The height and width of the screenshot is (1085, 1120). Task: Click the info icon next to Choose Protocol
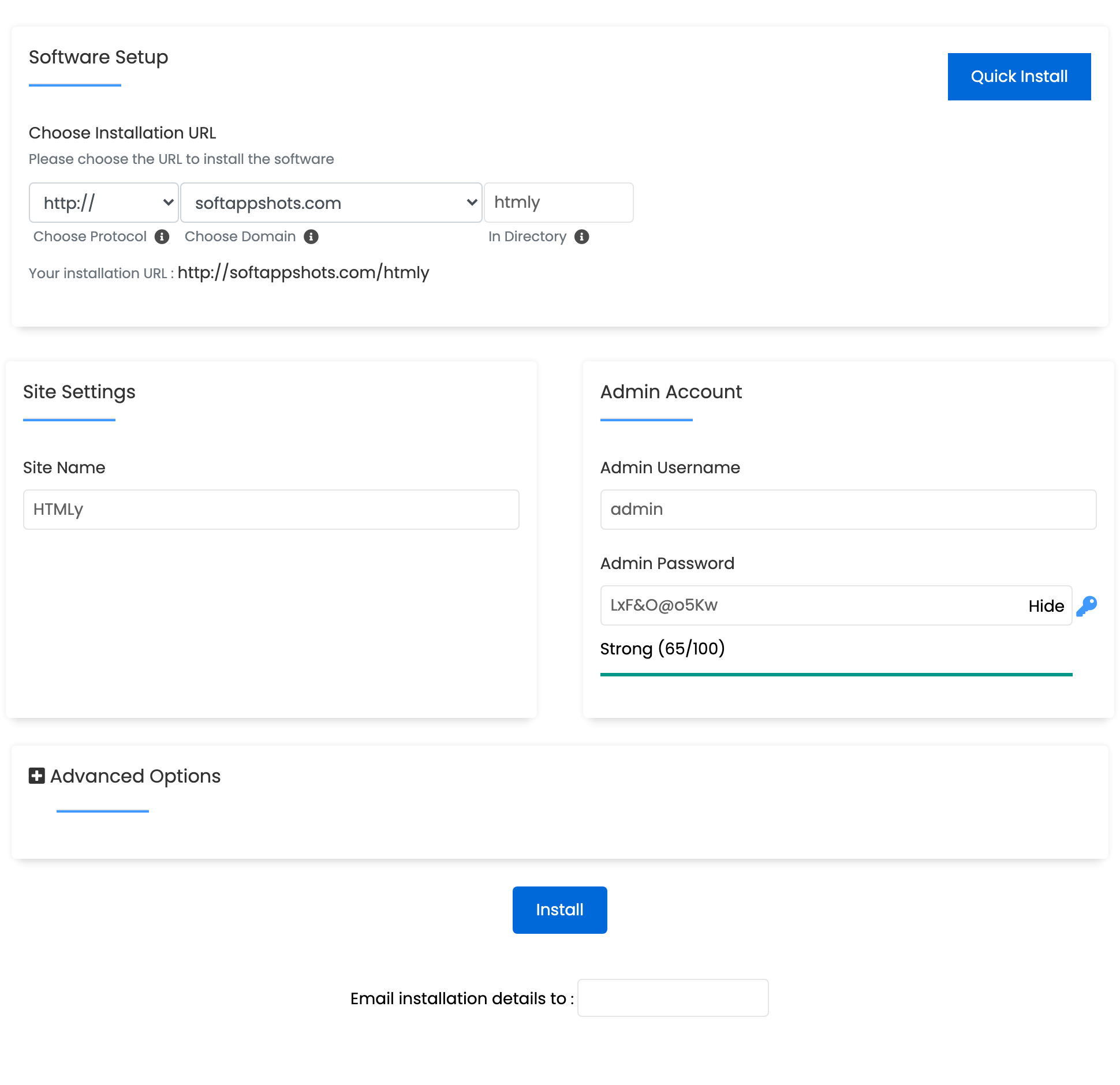(163, 237)
